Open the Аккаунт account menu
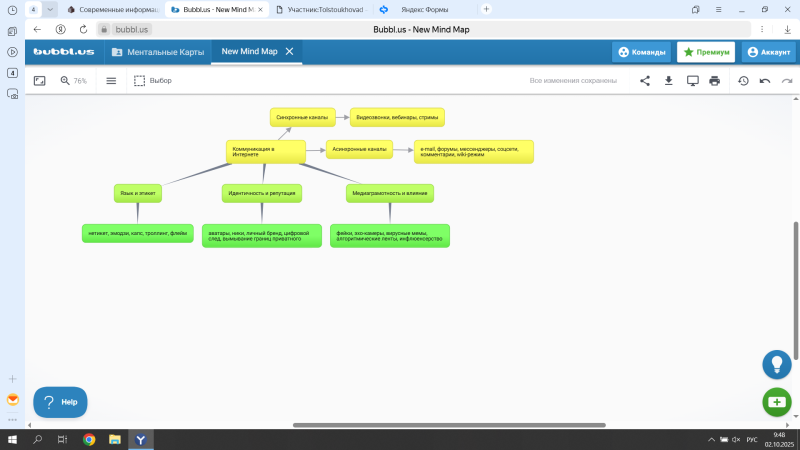 pos(768,52)
